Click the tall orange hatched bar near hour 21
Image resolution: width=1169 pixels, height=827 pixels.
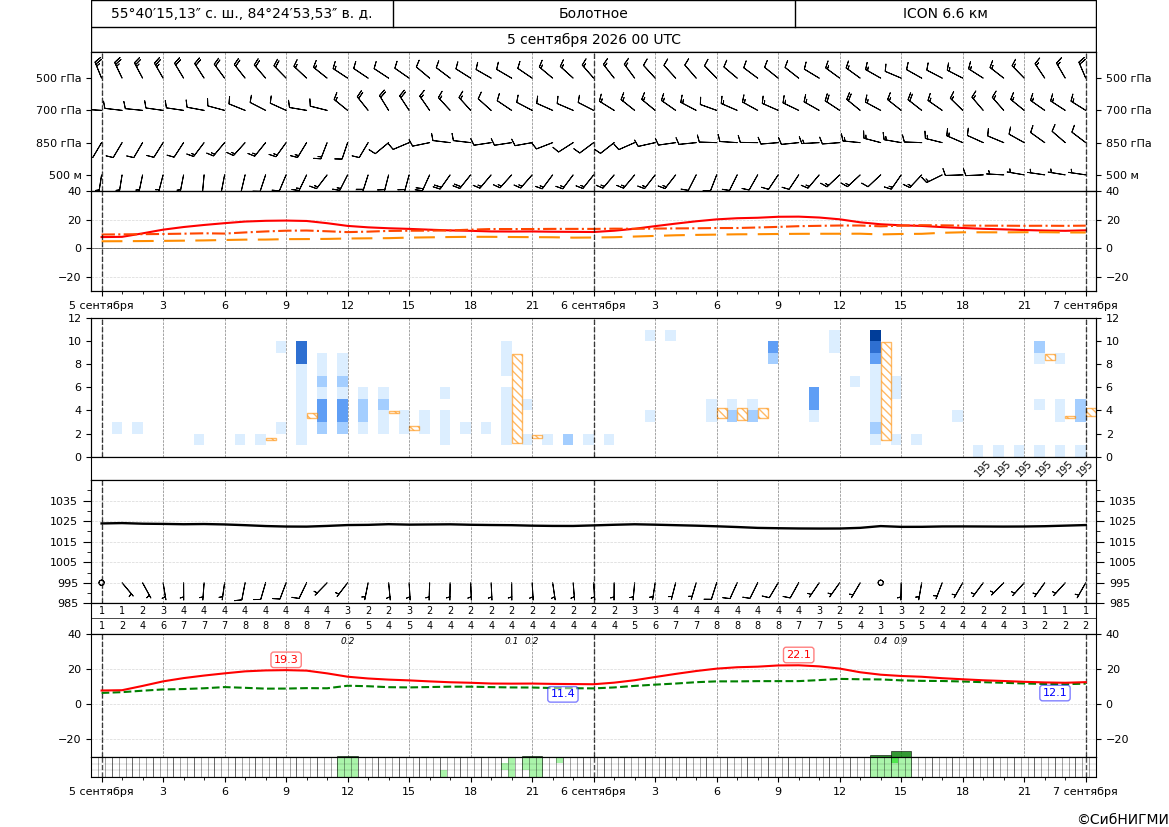click(x=517, y=399)
